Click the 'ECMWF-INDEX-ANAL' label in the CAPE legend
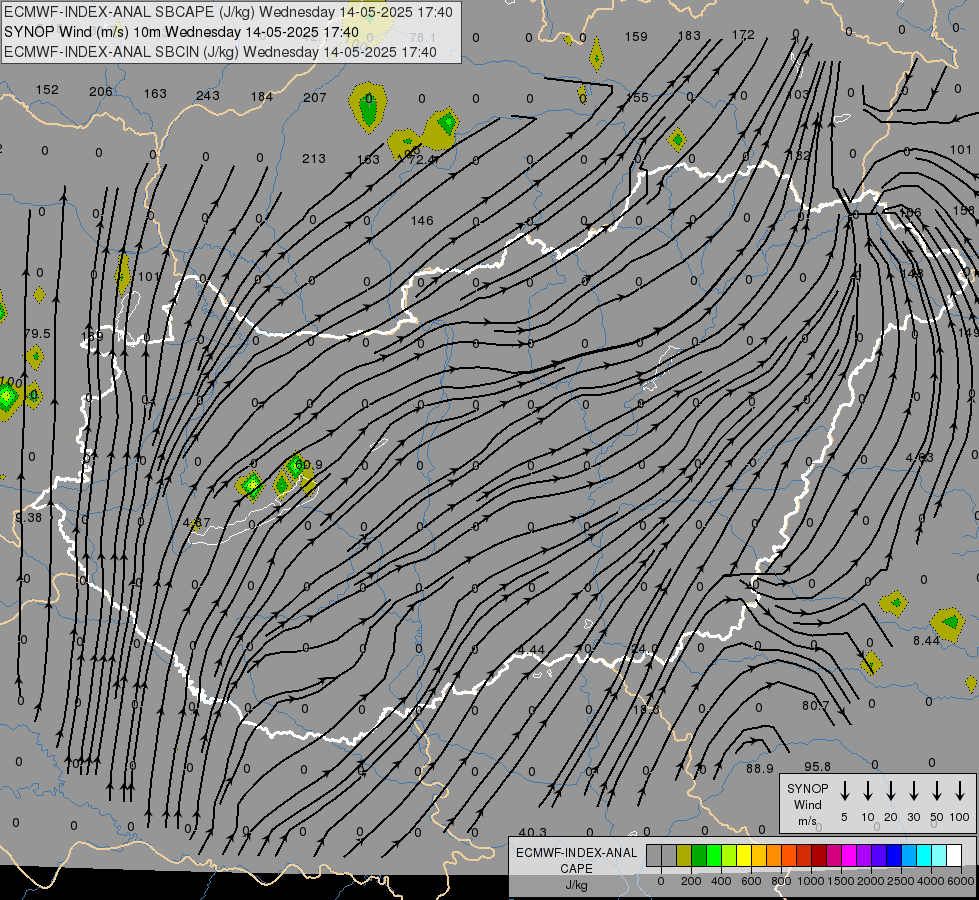Screen dimensions: 979x900 click(x=576, y=853)
